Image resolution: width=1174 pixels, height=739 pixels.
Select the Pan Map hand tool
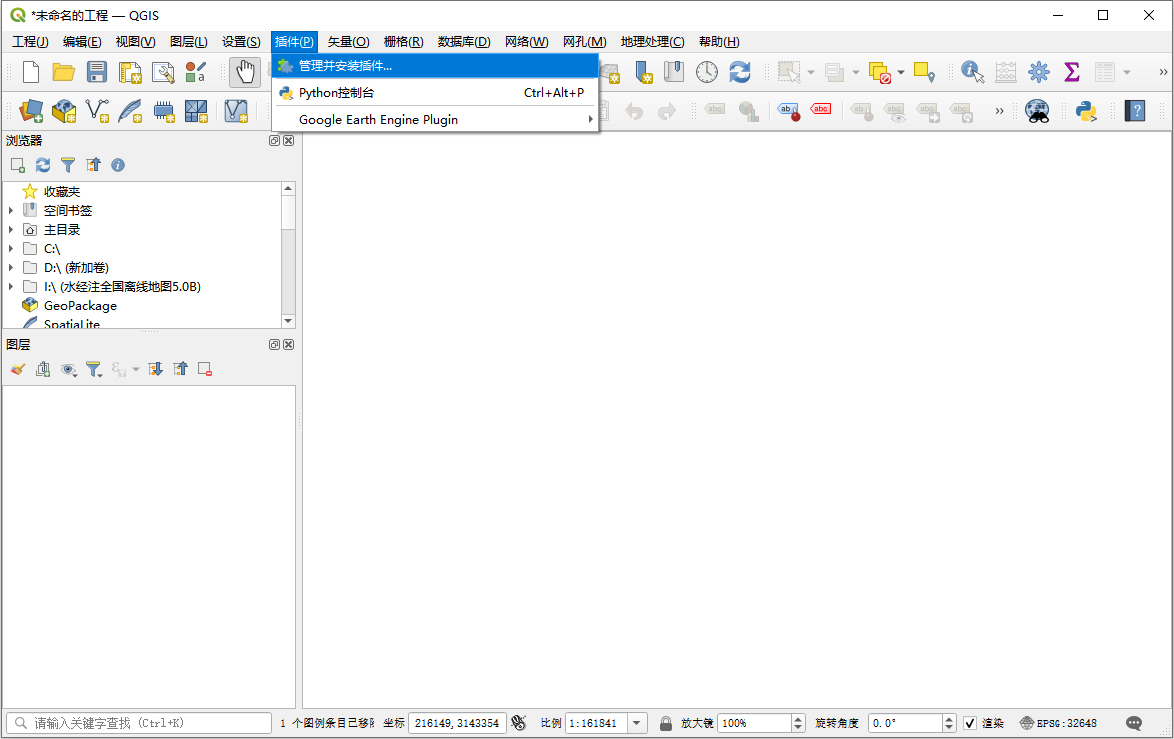245,72
